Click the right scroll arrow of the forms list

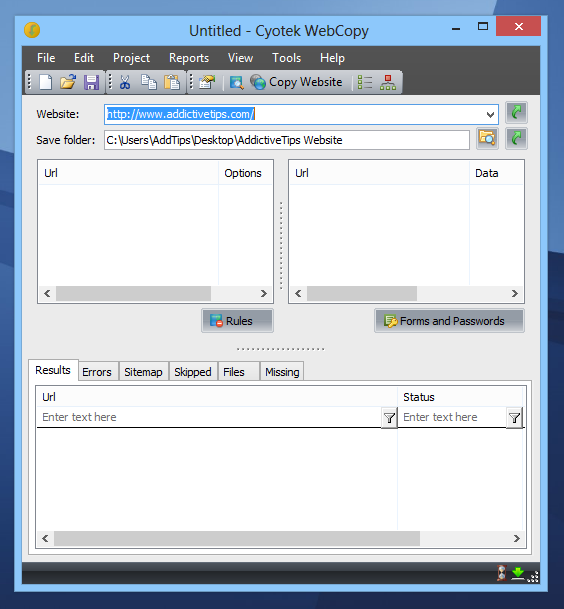(x=515, y=293)
